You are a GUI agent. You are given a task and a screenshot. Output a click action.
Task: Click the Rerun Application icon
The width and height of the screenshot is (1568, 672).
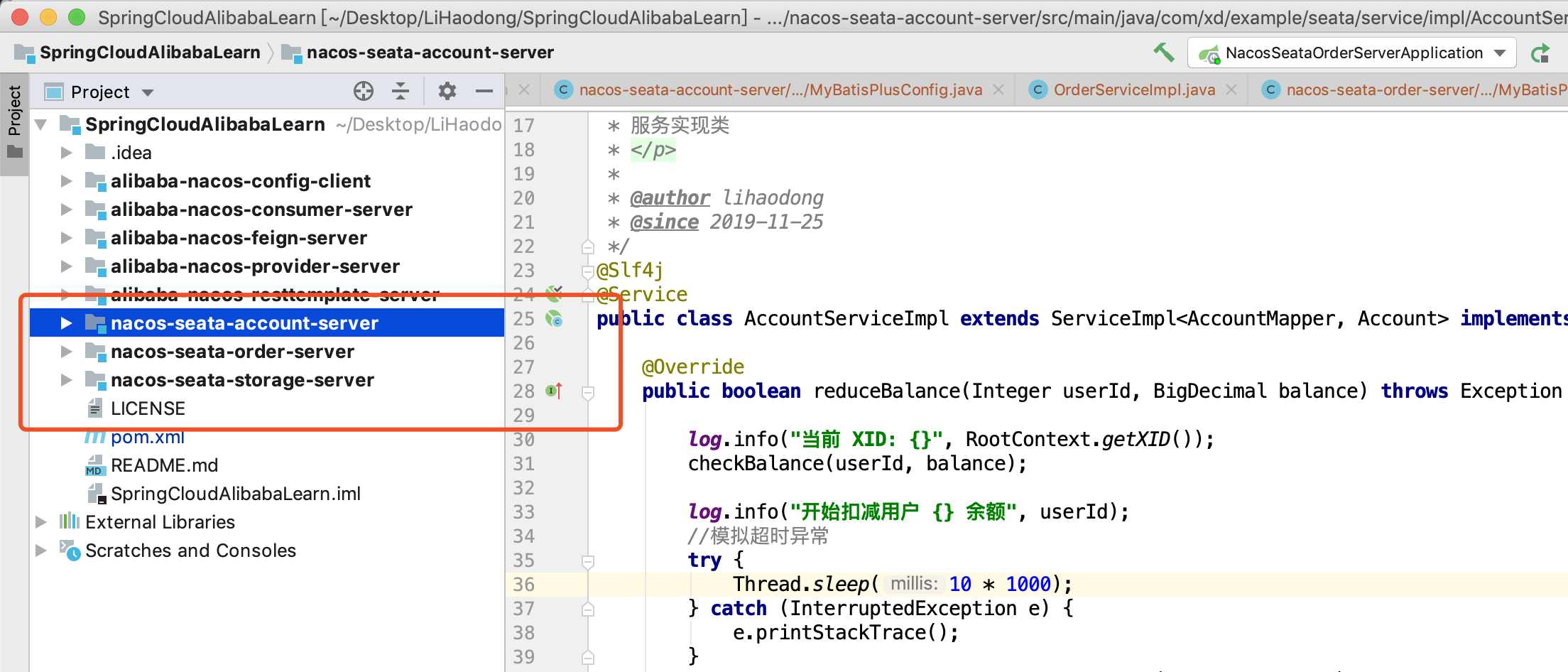[1541, 53]
